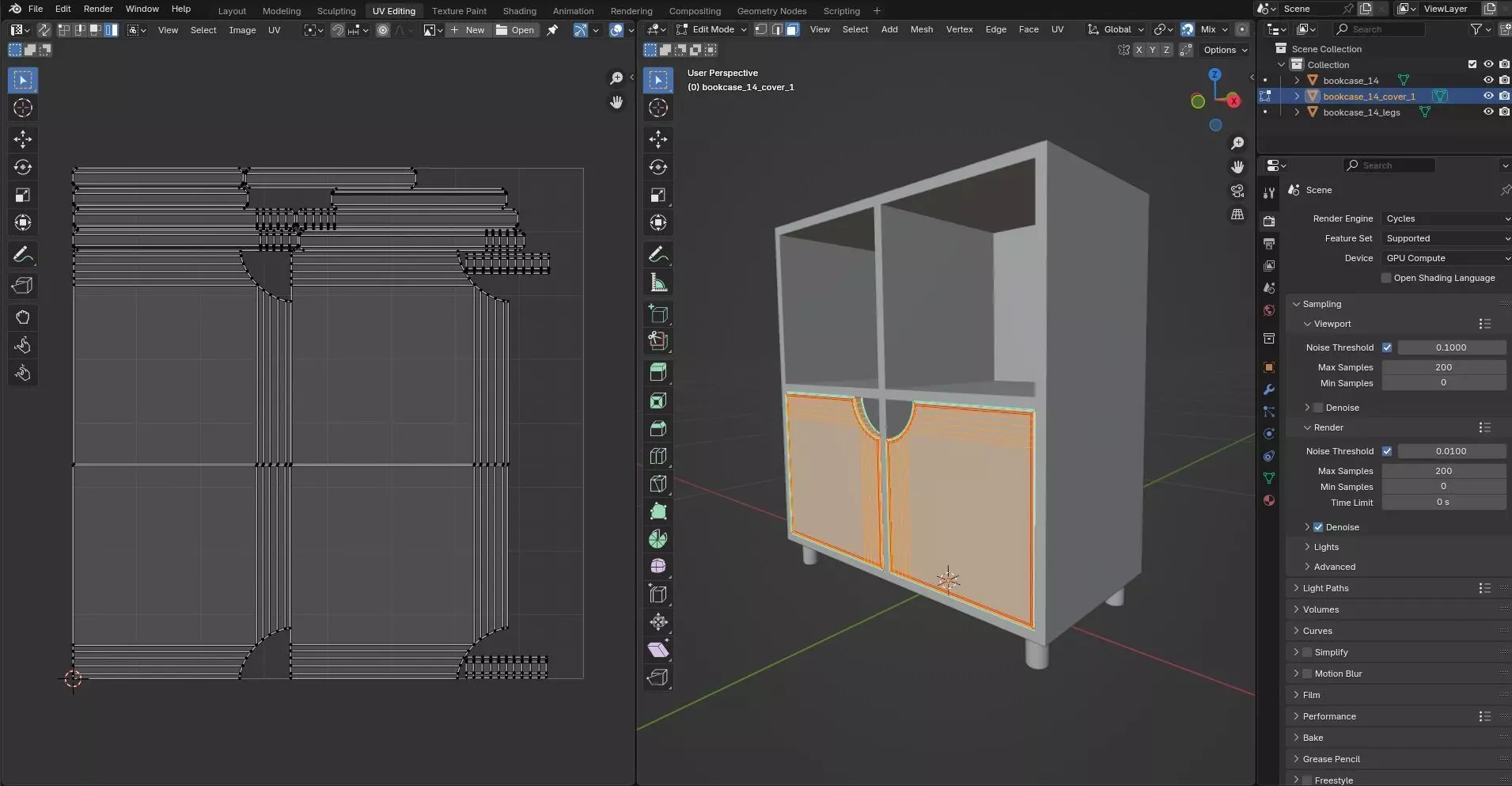Select the Cursor tool in UV editor
The height and width of the screenshot is (786, 1512).
click(x=23, y=108)
